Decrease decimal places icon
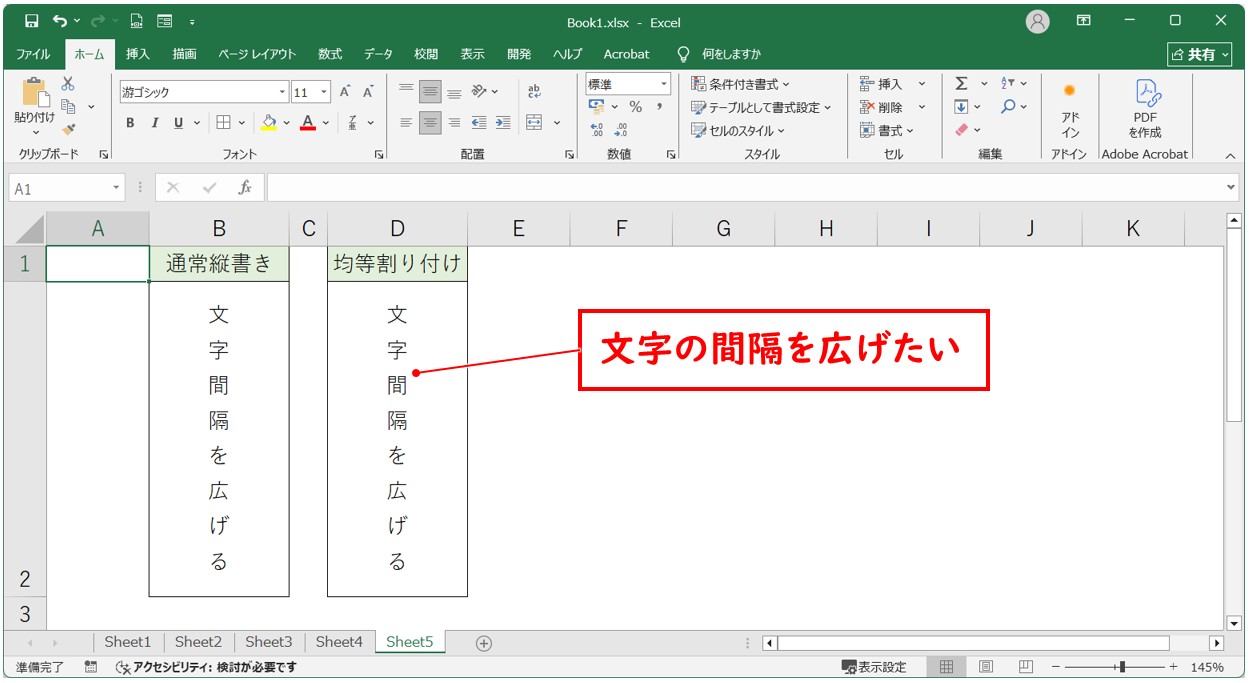 click(x=621, y=130)
